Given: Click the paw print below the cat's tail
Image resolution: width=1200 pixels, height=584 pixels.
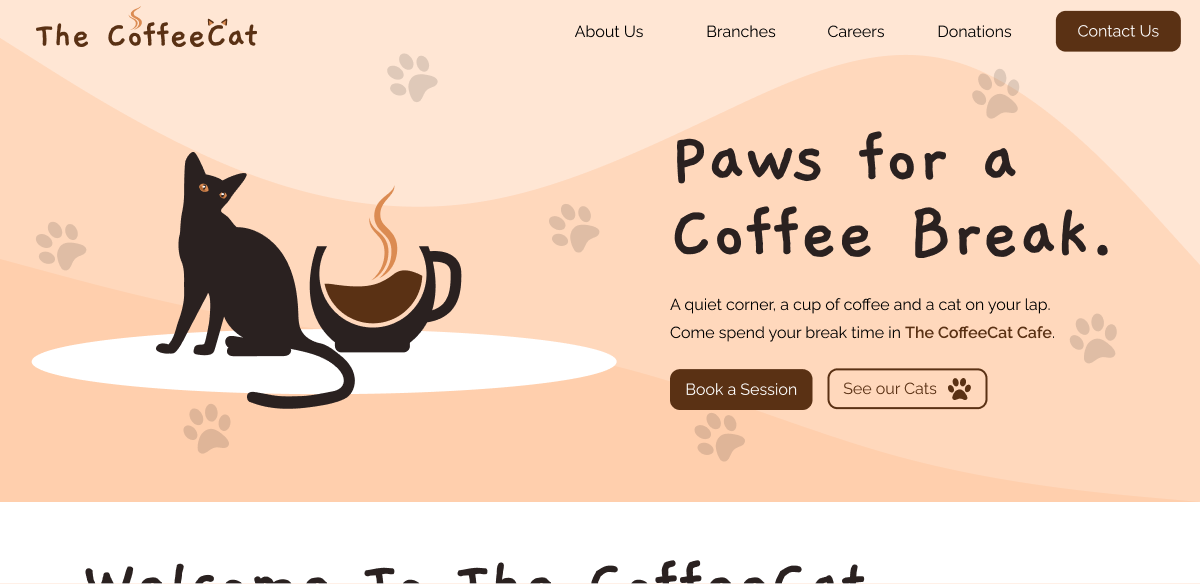Looking at the screenshot, I should (x=207, y=428).
